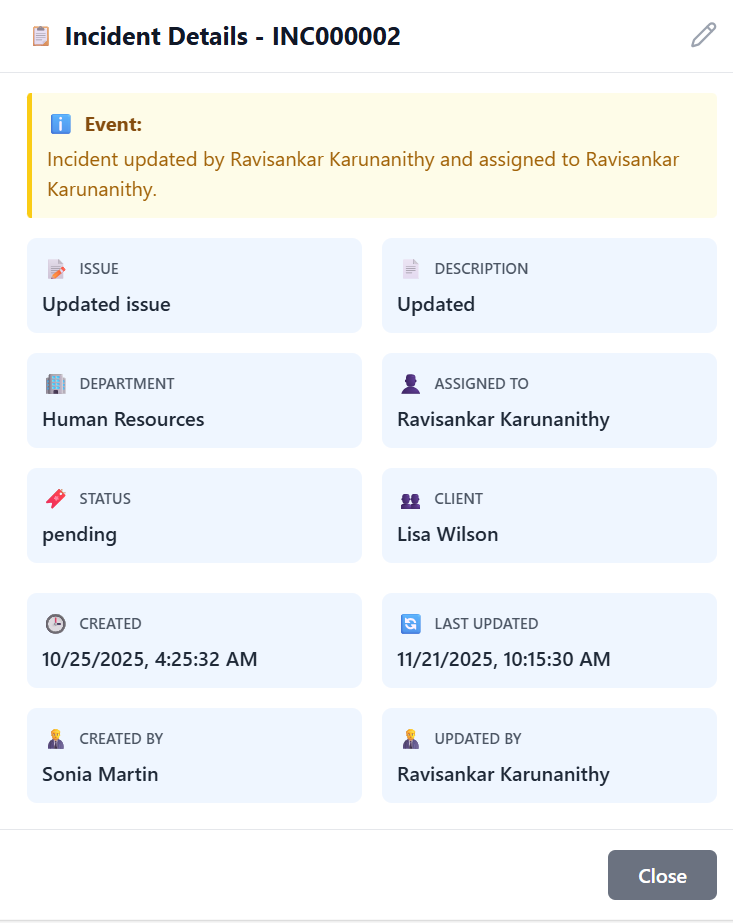Click the Department building icon
733x923 pixels.
point(56,384)
